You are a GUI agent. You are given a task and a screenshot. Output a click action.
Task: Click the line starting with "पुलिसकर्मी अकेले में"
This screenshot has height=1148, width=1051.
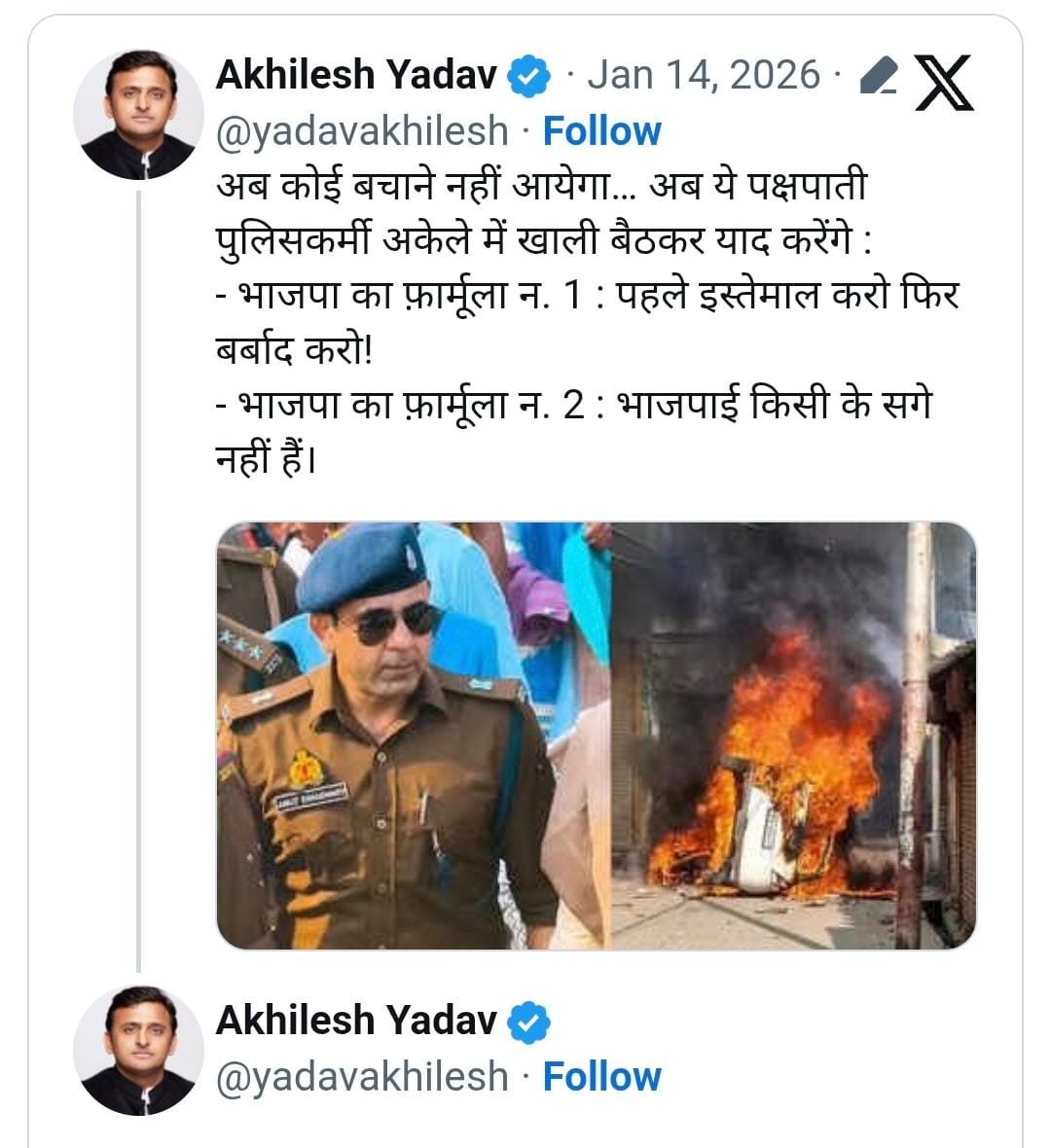coord(543,240)
